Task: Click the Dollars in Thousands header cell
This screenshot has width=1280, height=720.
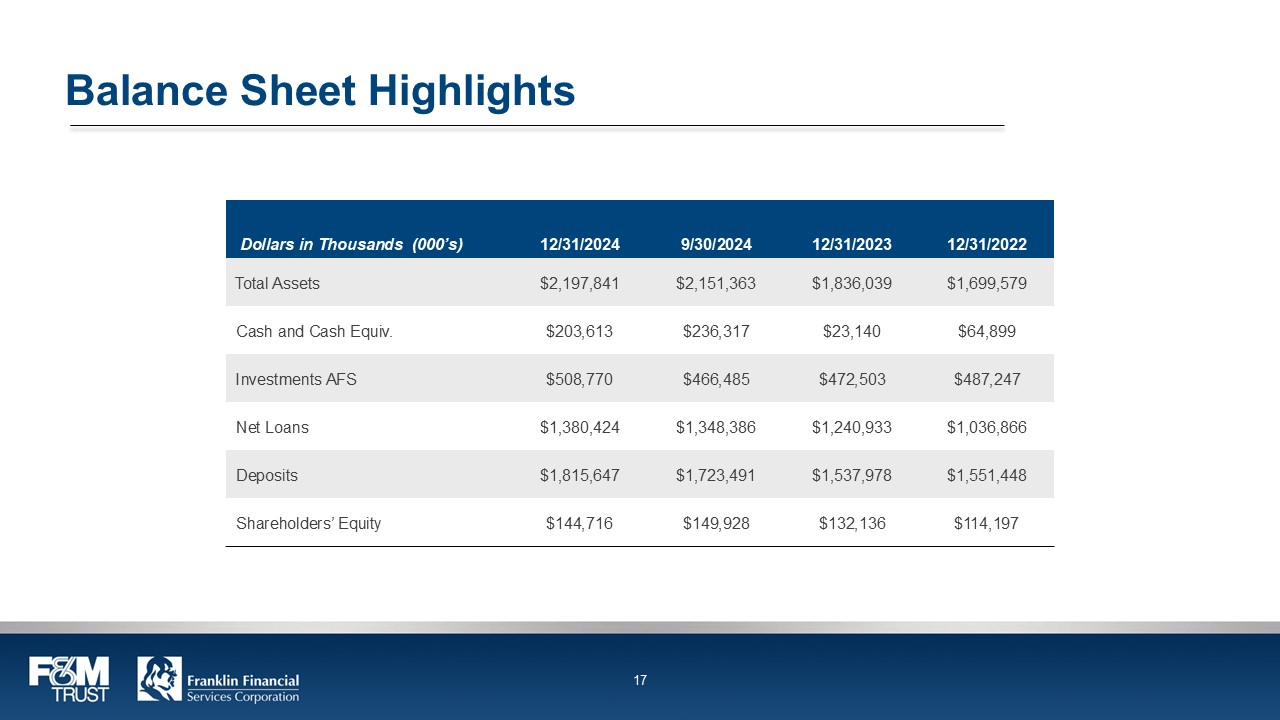Action: pyautogui.click(x=352, y=244)
